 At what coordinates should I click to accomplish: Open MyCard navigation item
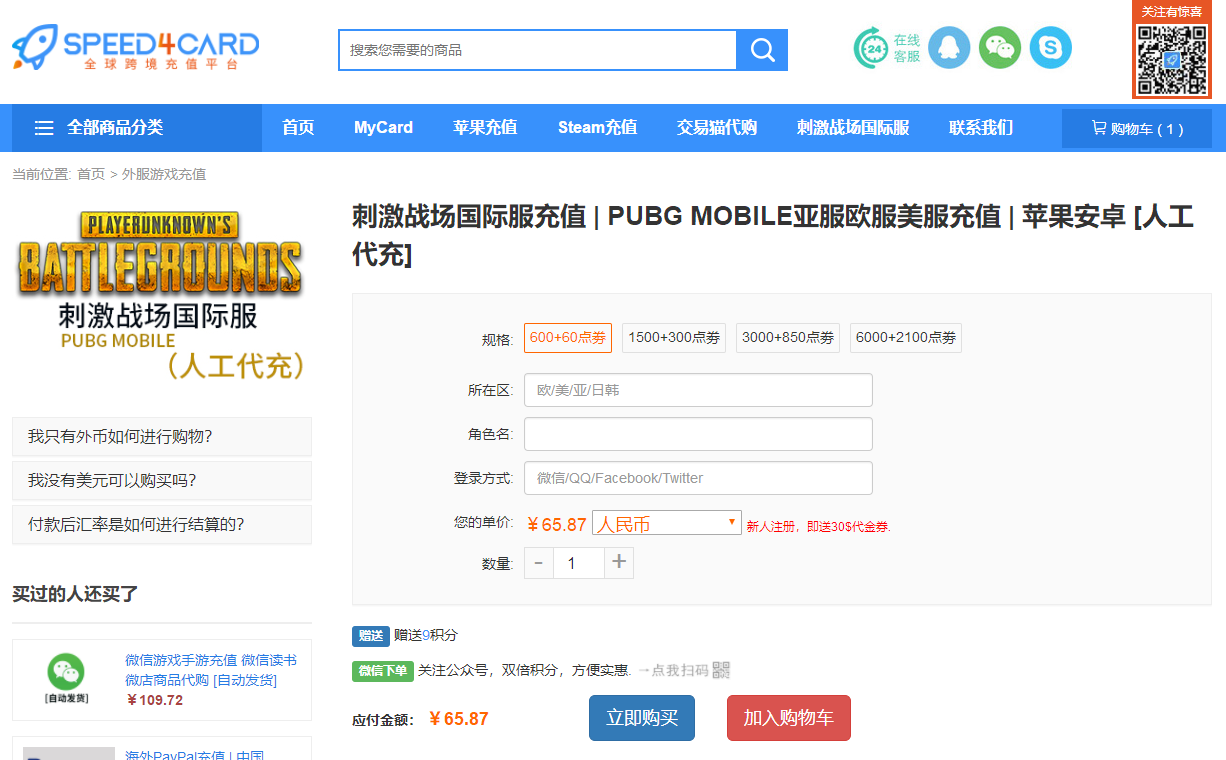point(383,128)
